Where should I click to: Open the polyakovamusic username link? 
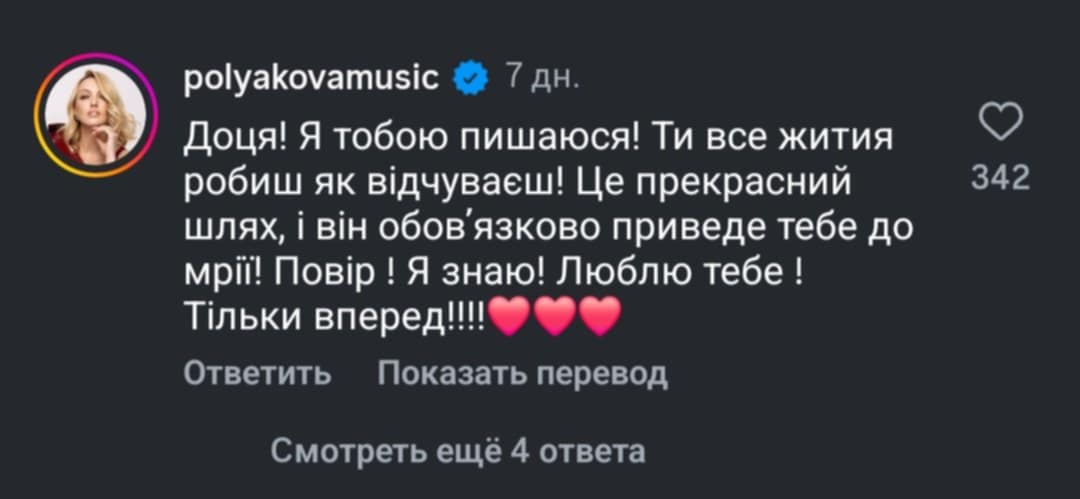tap(313, 77)
